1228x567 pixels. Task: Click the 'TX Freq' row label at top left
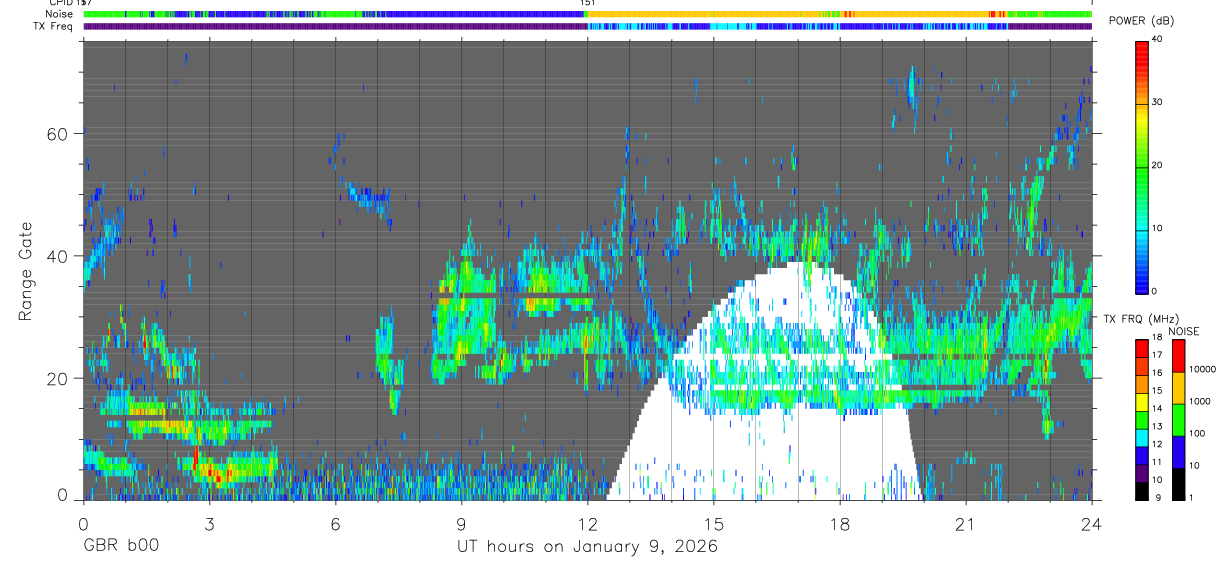(53, 26)
